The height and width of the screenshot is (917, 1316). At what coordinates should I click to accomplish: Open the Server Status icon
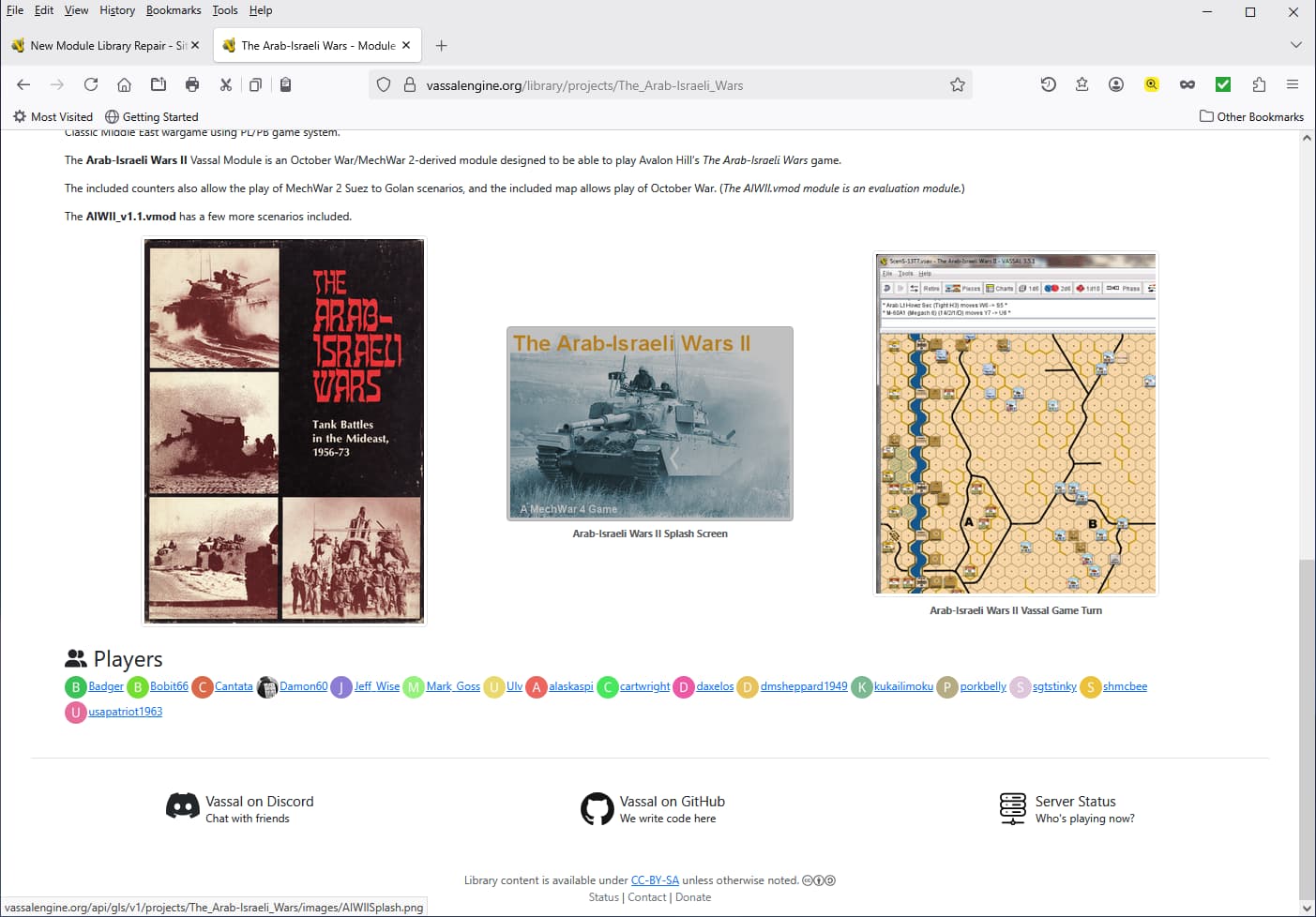(1012, 808)
